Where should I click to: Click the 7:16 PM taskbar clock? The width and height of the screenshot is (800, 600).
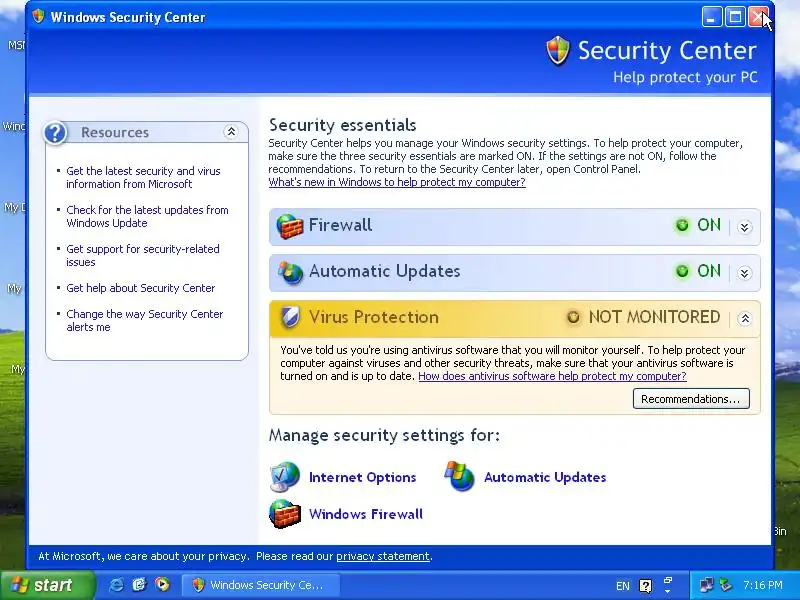[762, 585]
